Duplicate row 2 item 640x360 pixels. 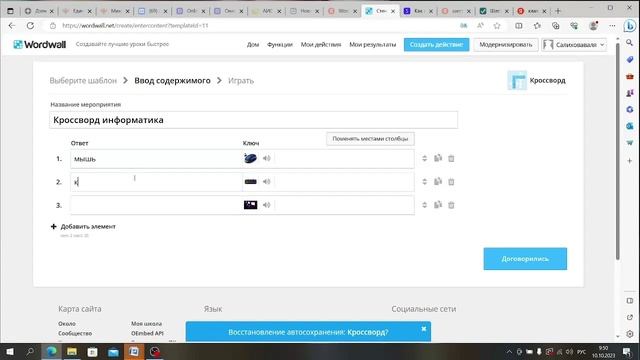tap(438, 181)
